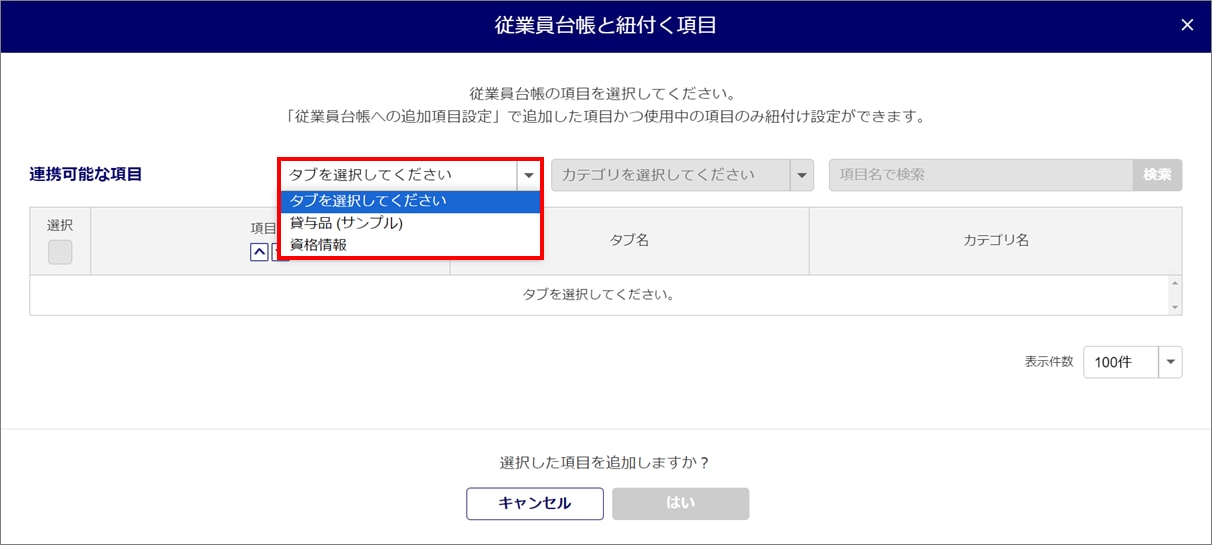Click the category dropdown arrow button
1212x545 pixels.
(801, 175)
